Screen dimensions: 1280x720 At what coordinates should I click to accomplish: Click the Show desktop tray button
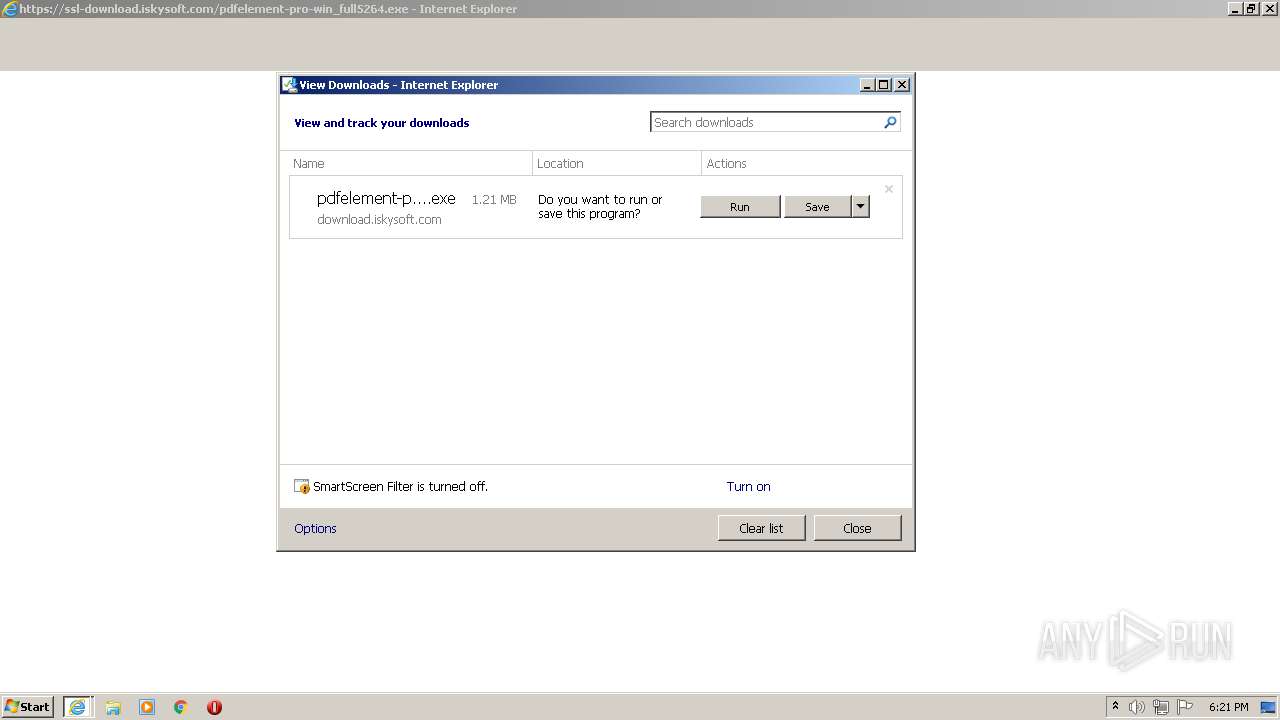(x=1269, y=707)
